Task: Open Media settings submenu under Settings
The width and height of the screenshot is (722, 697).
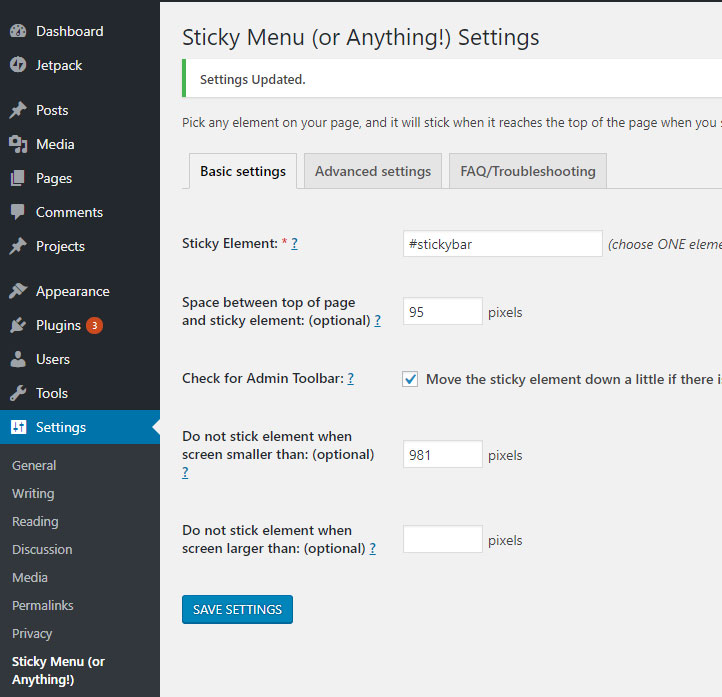Action: tap(30, 577)
